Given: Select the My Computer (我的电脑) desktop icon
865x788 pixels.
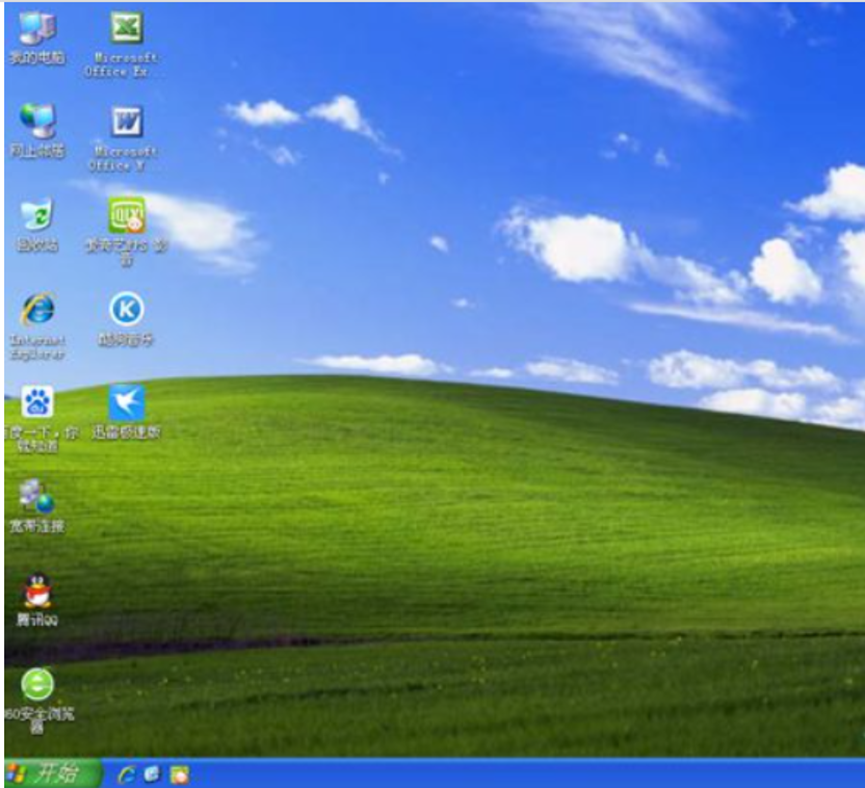Looking at the screenshot, I should pos(37,29).
